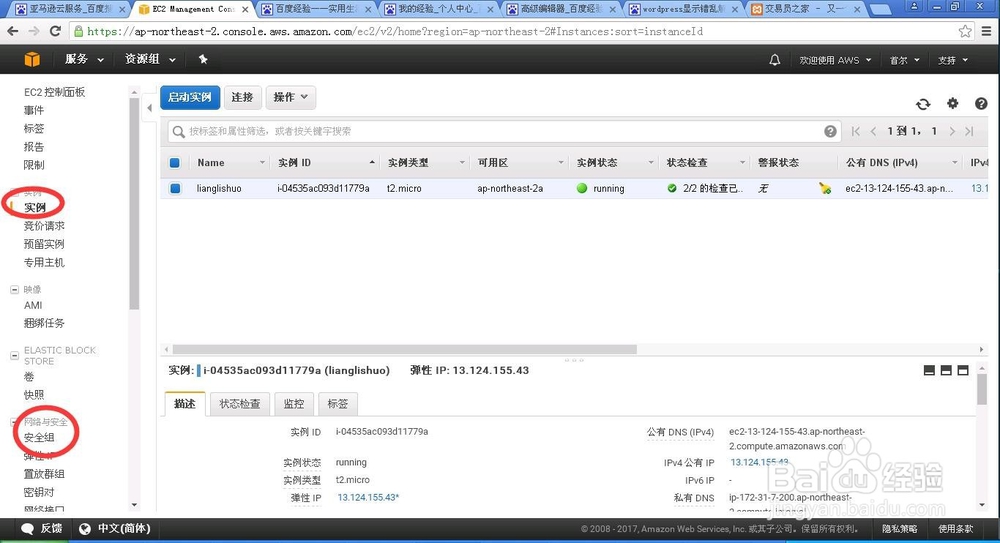This screenshot has height=543, width=1000.
Task: Reload the page with browser refresh icon
Action: click(55, 31)
